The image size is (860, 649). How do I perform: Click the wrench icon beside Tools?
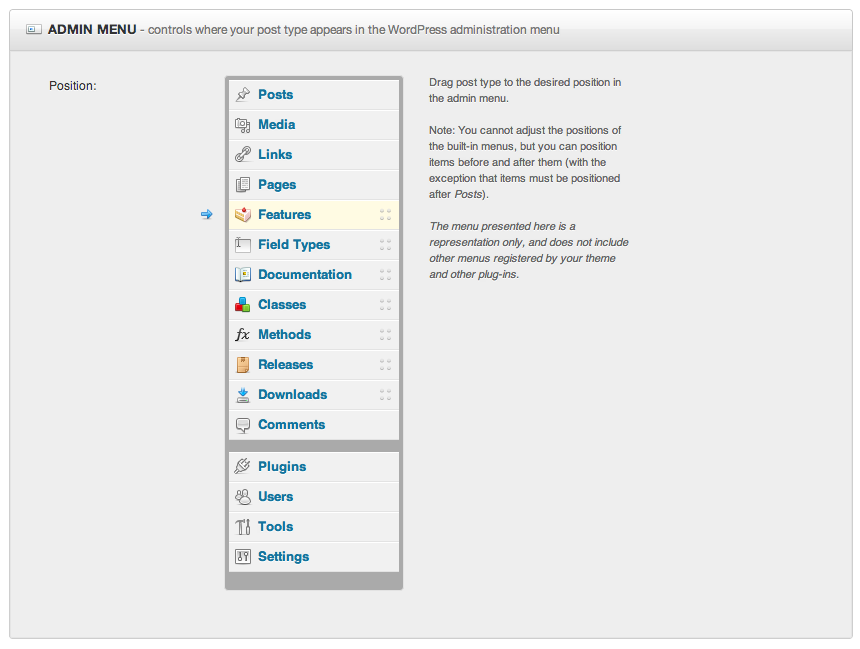242,527
